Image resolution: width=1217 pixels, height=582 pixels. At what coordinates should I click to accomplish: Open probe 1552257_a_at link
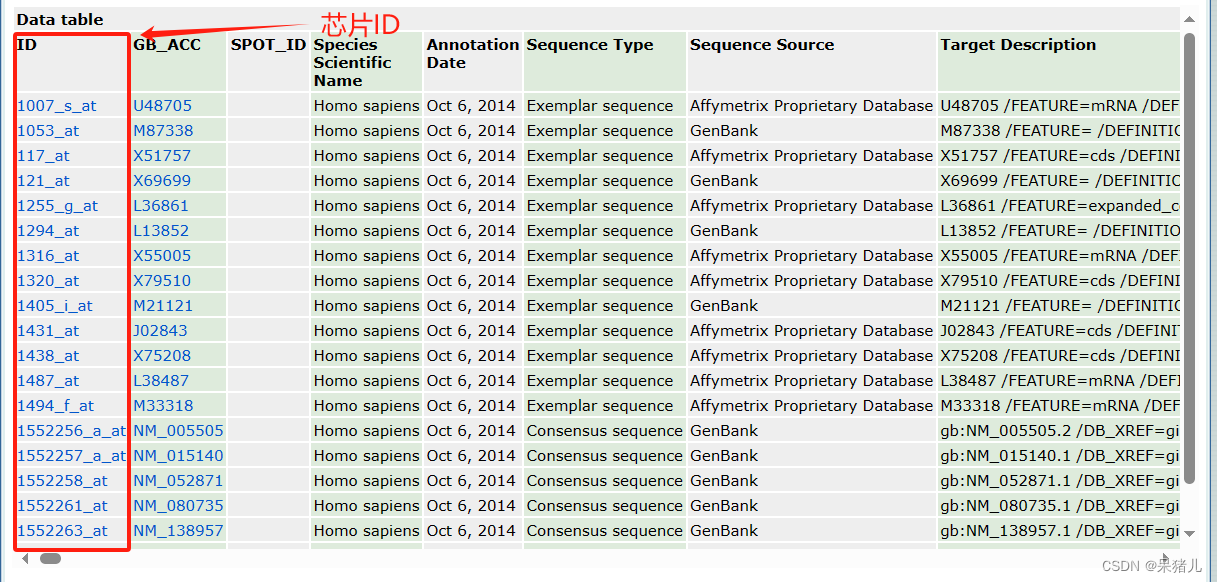pyautogui.click(x=71, y=456)
